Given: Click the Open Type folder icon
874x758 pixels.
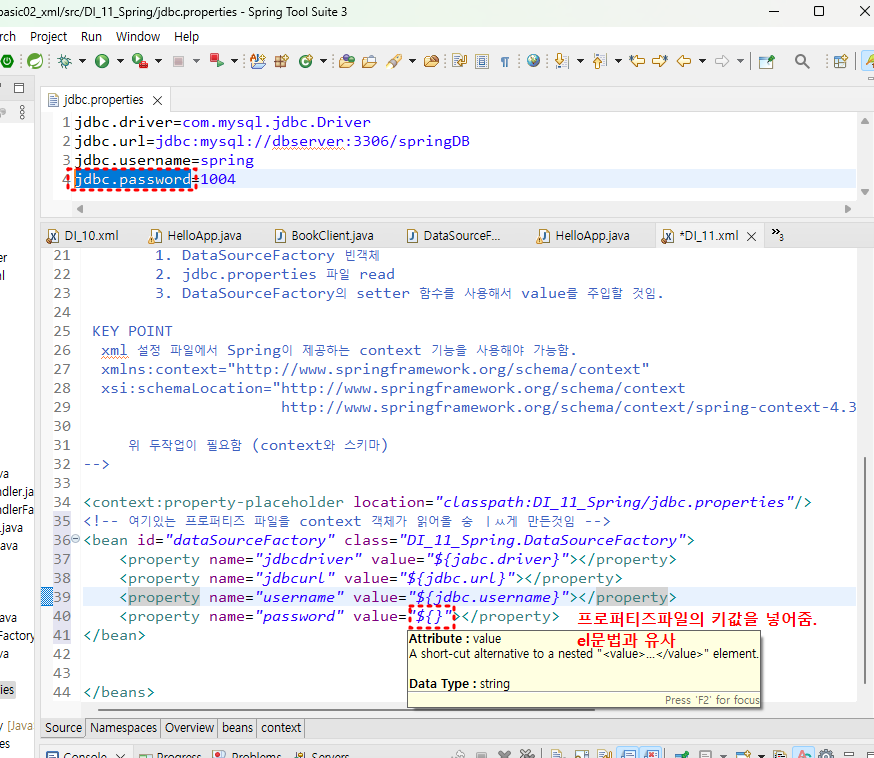Looking at the screenshot, I should coord(347,61).
